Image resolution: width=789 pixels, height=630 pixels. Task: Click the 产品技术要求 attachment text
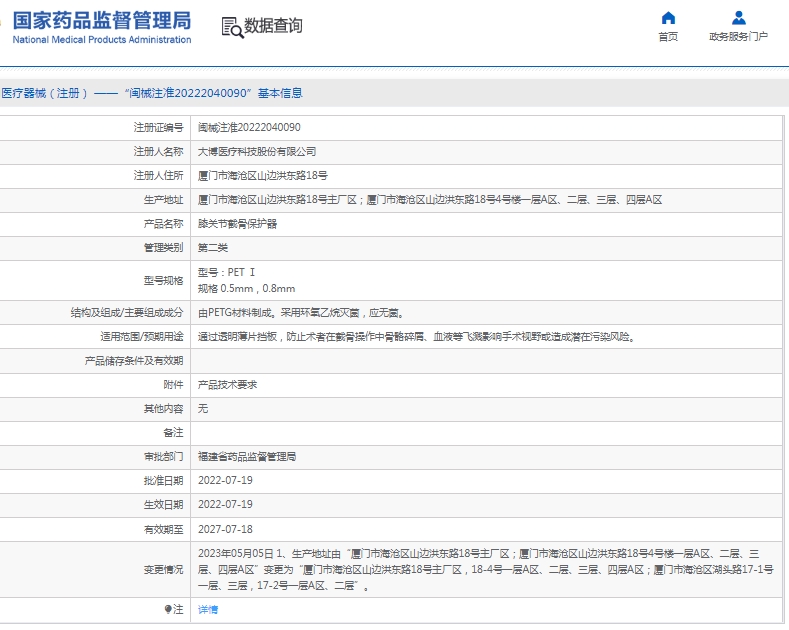click(228, 385)
